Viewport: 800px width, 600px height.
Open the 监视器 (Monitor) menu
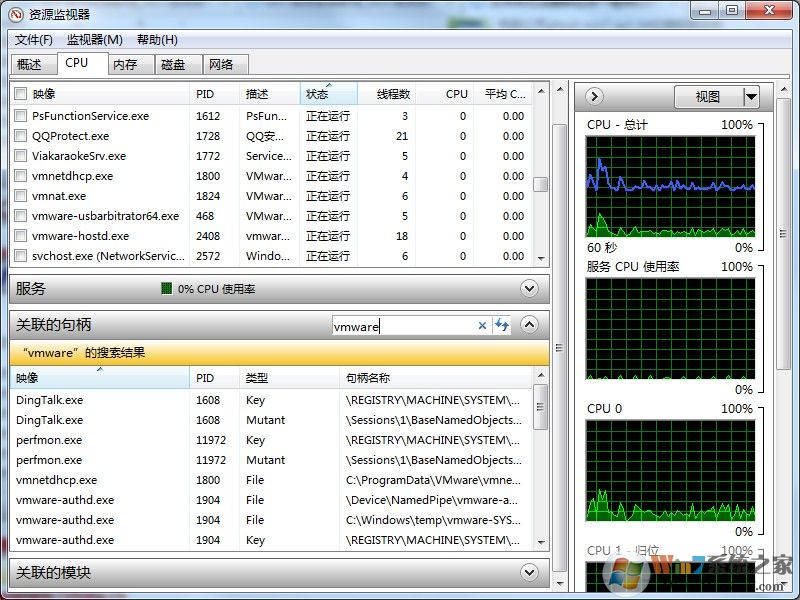point(94,40)
